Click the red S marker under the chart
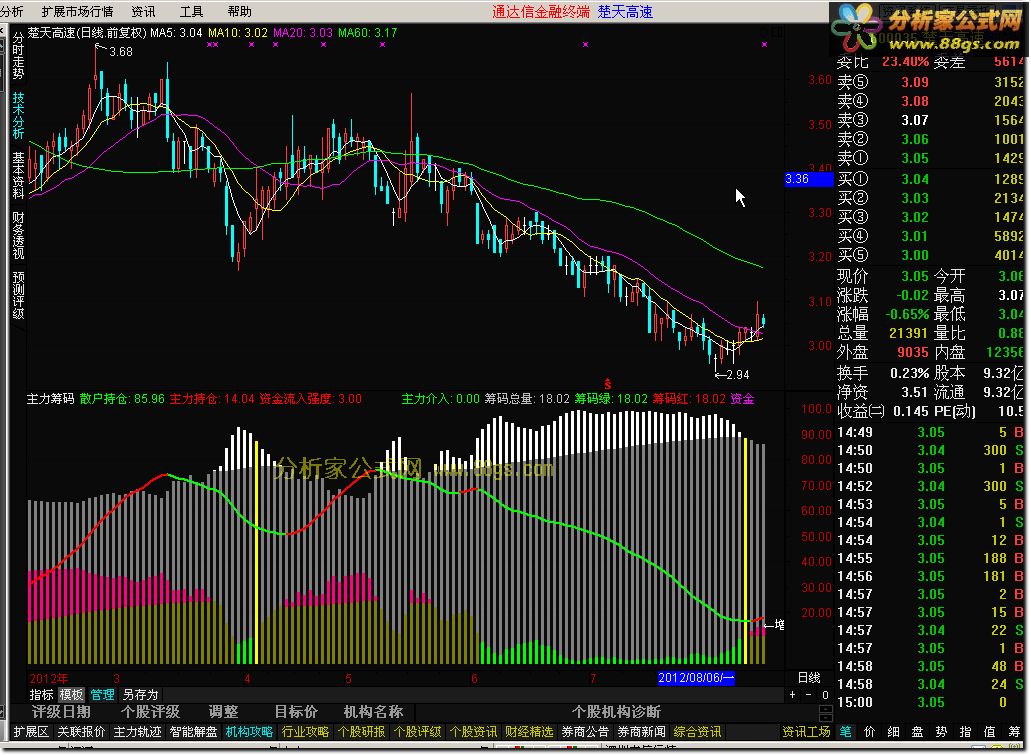This screenshot has width=1031, height=755. click(608, 383)
